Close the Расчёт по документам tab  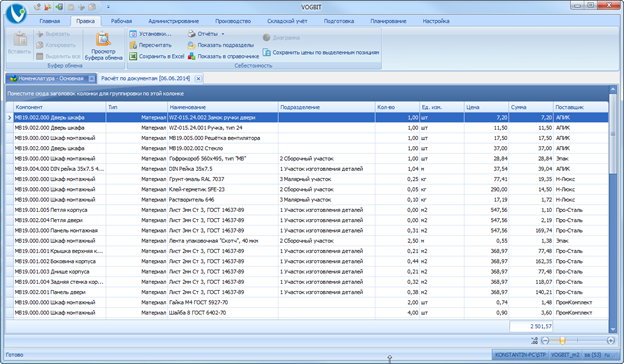coord(199,79)
